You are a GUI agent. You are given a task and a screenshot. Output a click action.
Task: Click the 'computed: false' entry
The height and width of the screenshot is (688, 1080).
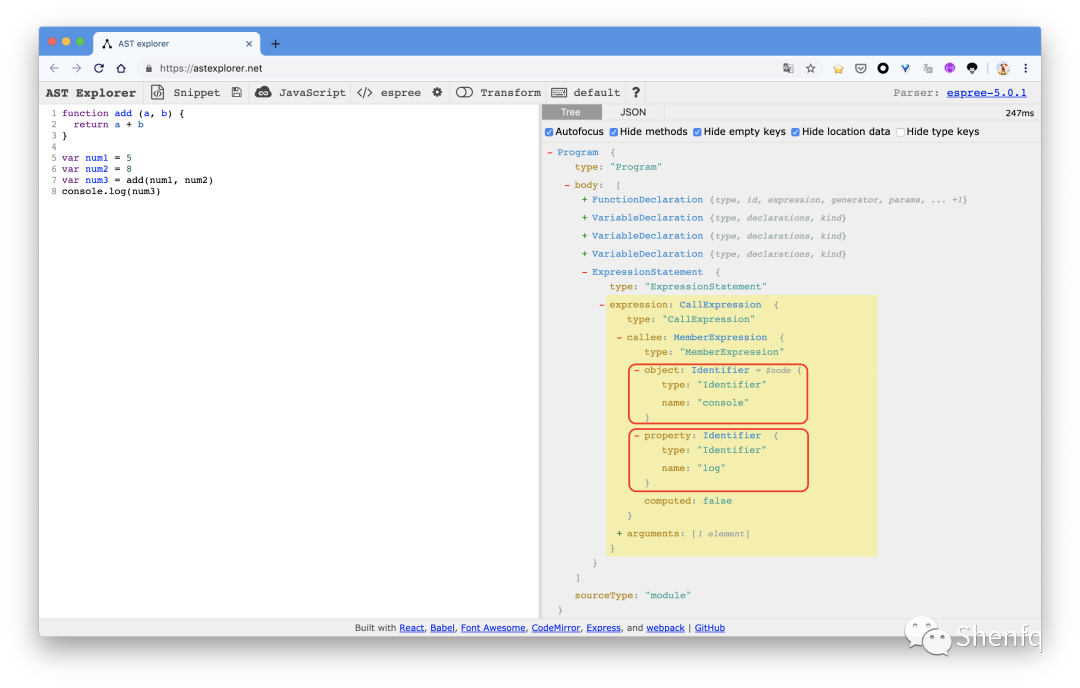tap(688, 501)
